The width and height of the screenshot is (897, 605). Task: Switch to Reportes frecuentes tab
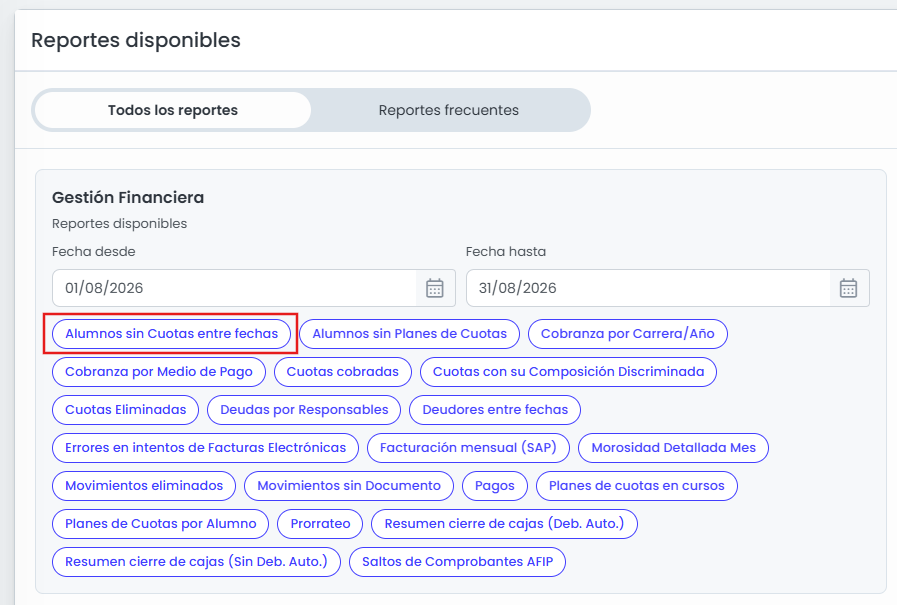pyautogui.click(x=448, y=110)
